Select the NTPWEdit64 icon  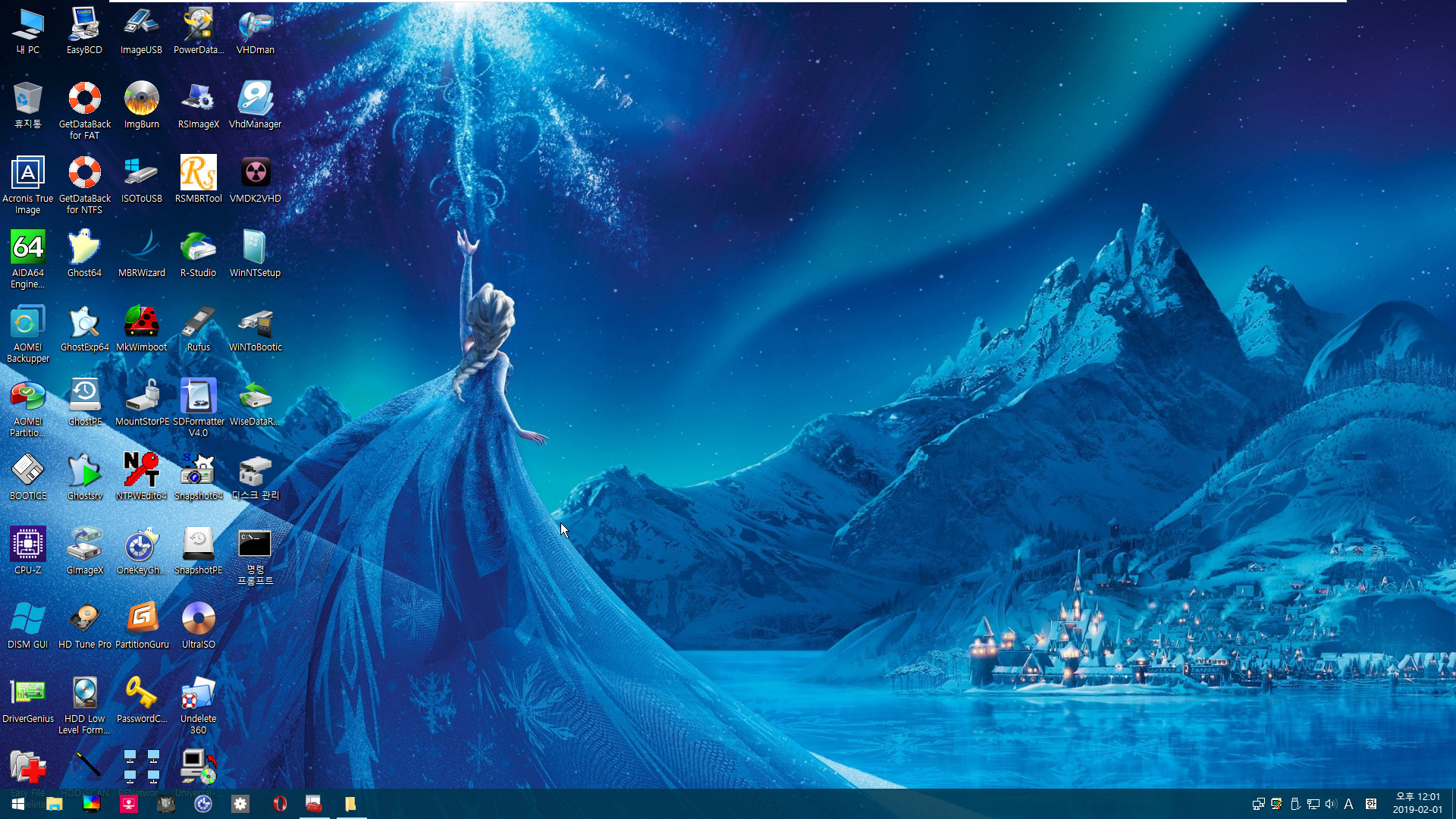coord(141,477)
